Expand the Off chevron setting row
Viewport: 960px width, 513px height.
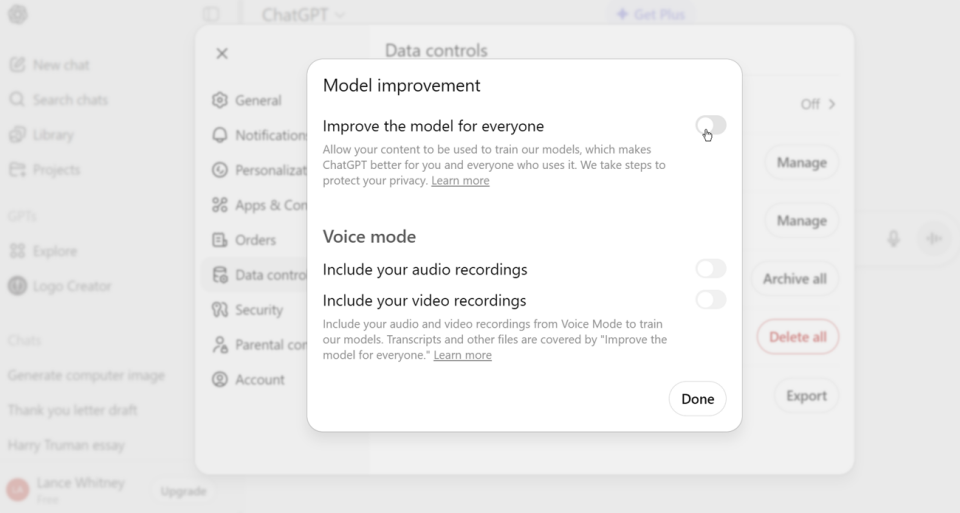click(x=818, y=104)
